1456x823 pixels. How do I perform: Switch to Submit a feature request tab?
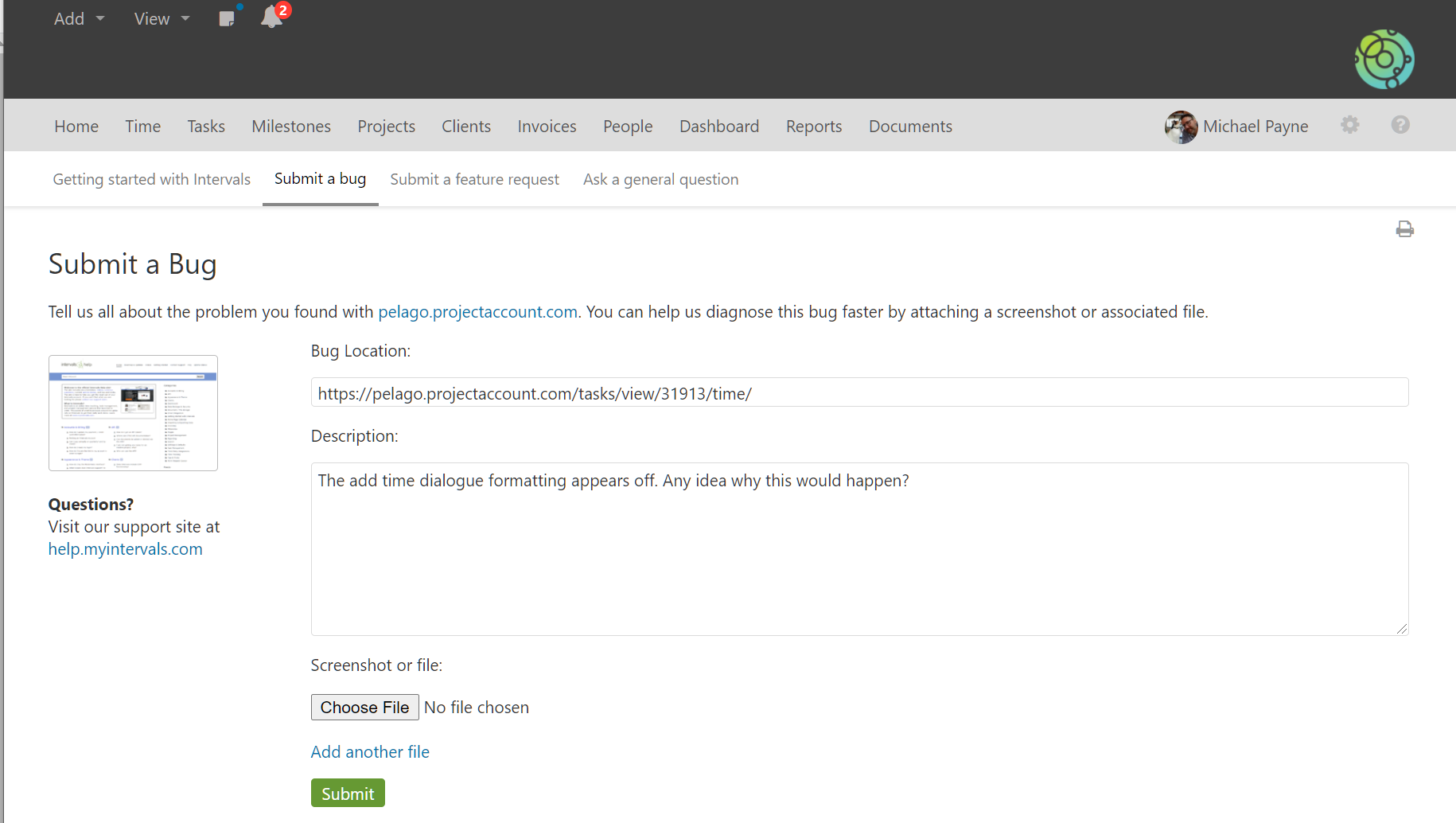point(474,180)
